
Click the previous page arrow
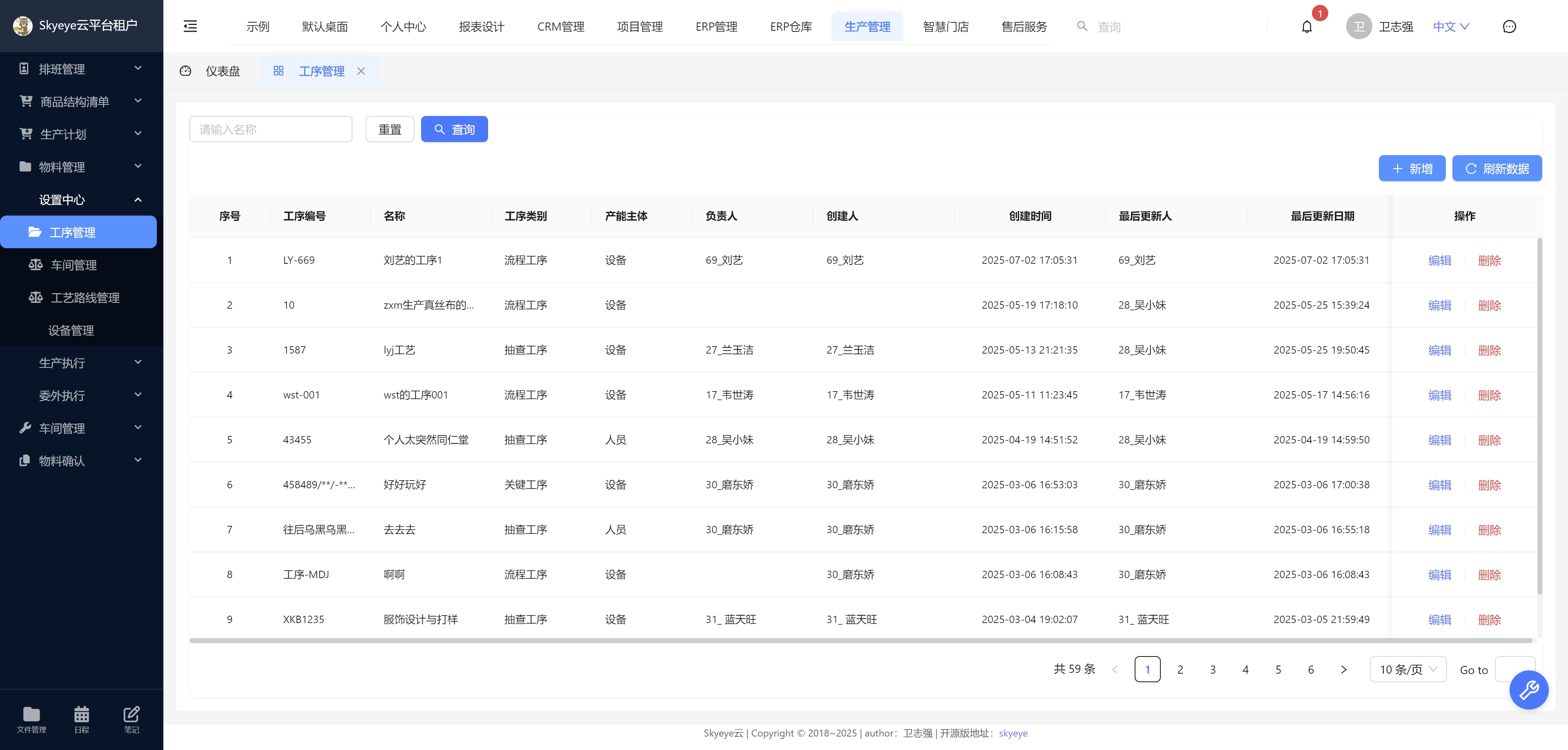1115,669
